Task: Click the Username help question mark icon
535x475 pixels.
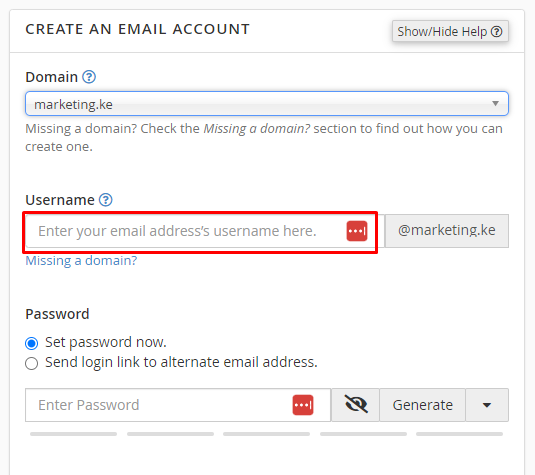Action: [x=105, y=200]
